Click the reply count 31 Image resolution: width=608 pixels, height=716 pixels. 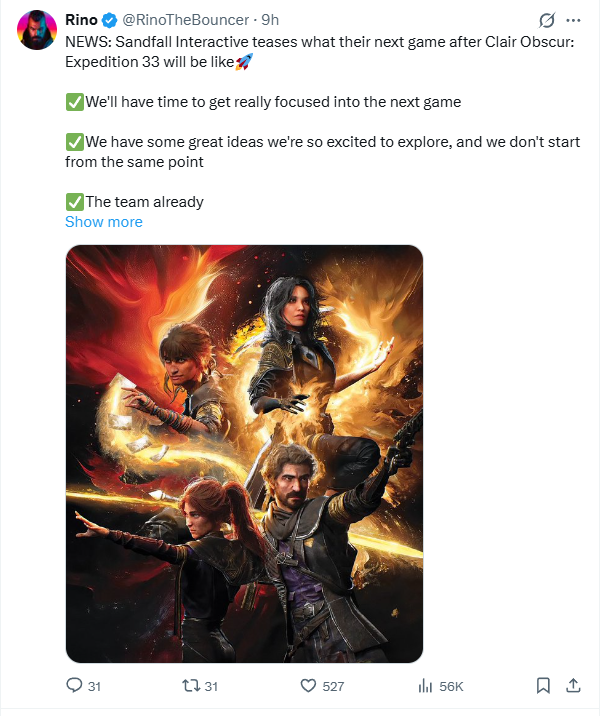pos(94,686)
